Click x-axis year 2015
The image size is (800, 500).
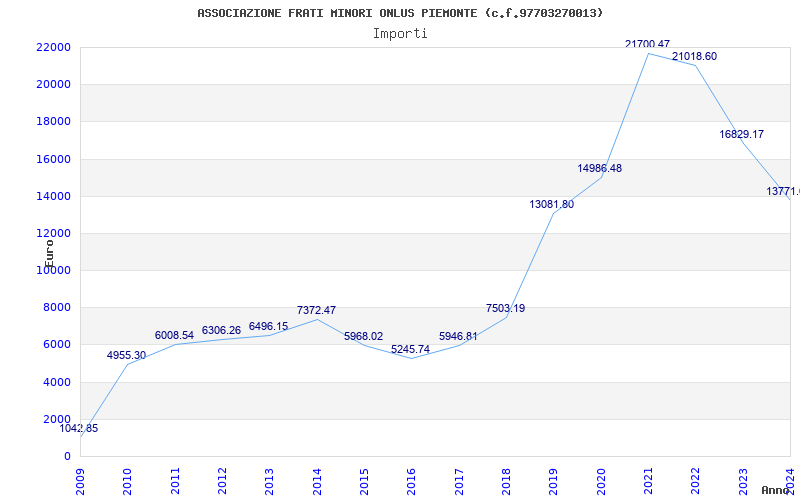pyautogui.click(x=364, y=482)
